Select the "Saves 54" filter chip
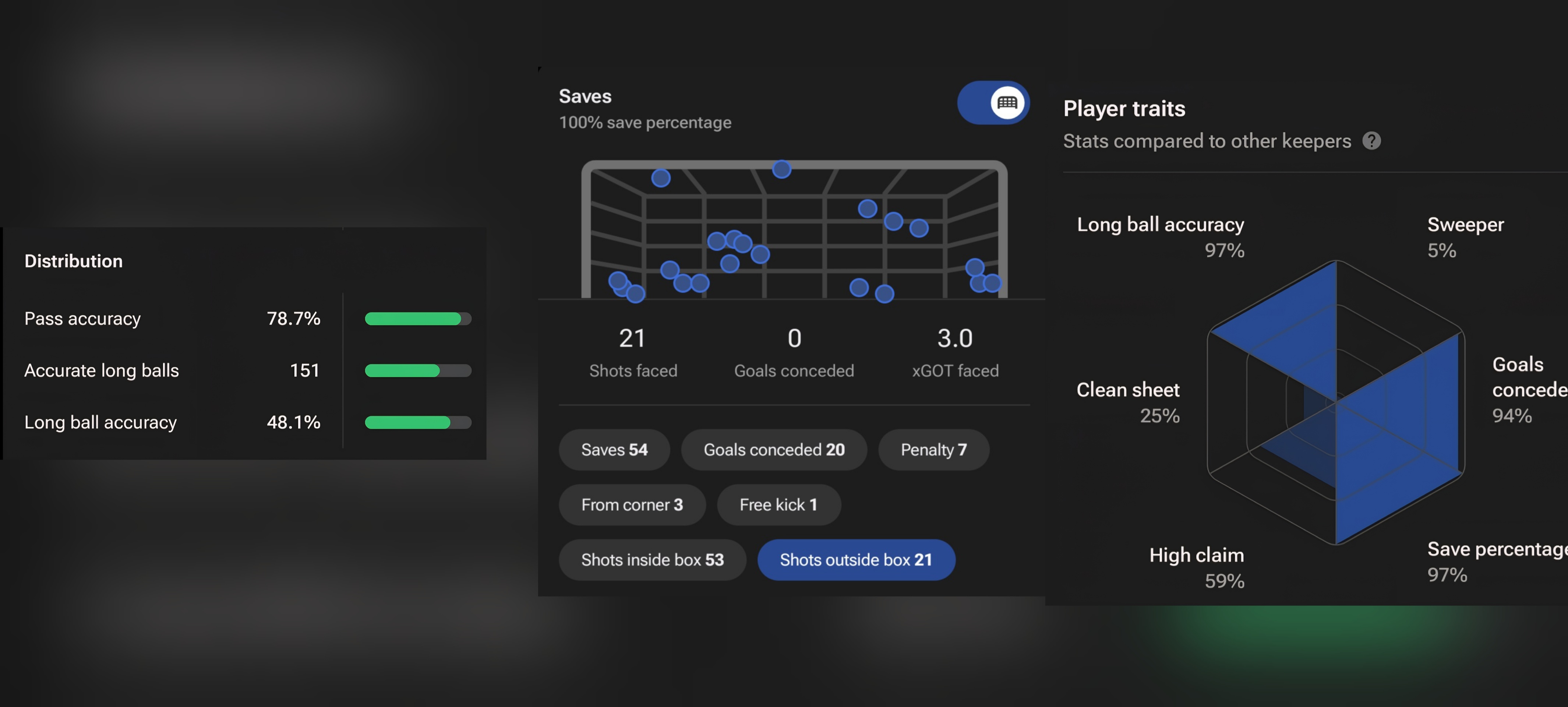 614,449
